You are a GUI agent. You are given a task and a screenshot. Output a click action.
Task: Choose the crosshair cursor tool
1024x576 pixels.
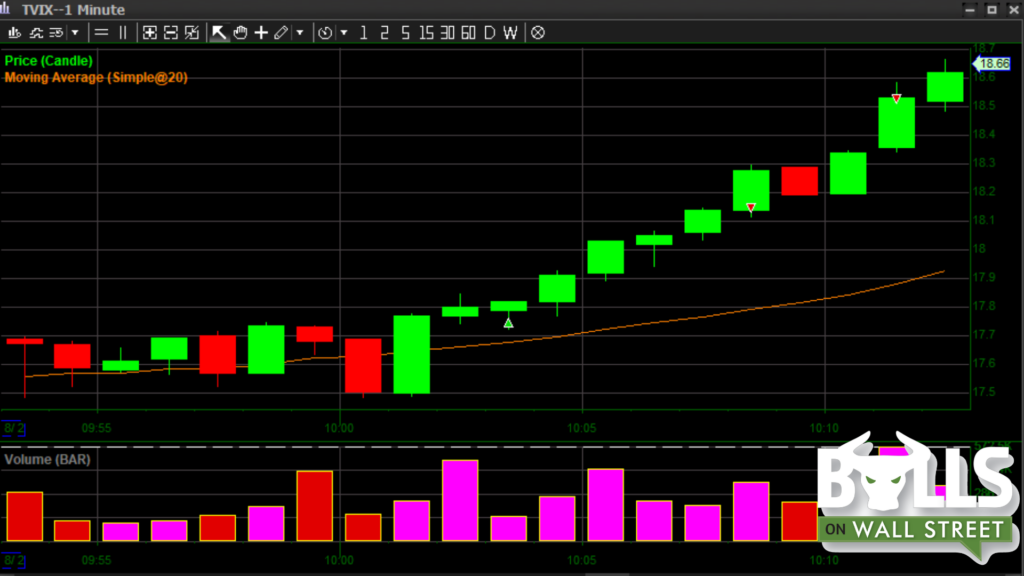coord(261,33)
